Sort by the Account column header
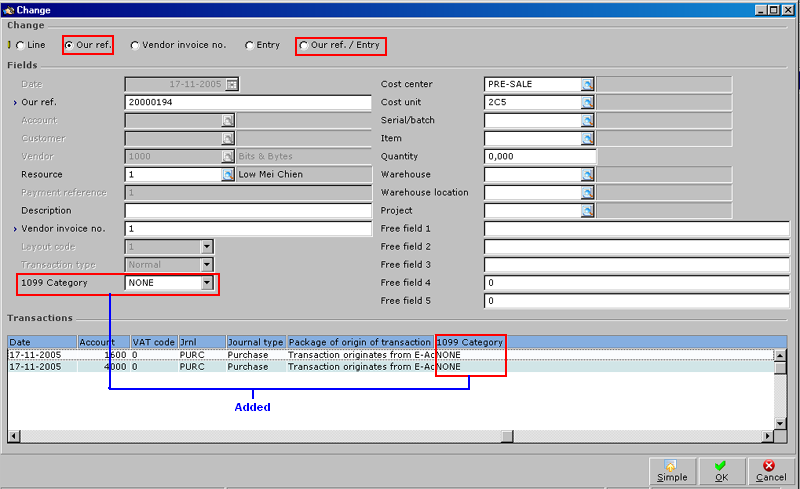The width and height of the screenshot is (800, 489). point(104,342)
